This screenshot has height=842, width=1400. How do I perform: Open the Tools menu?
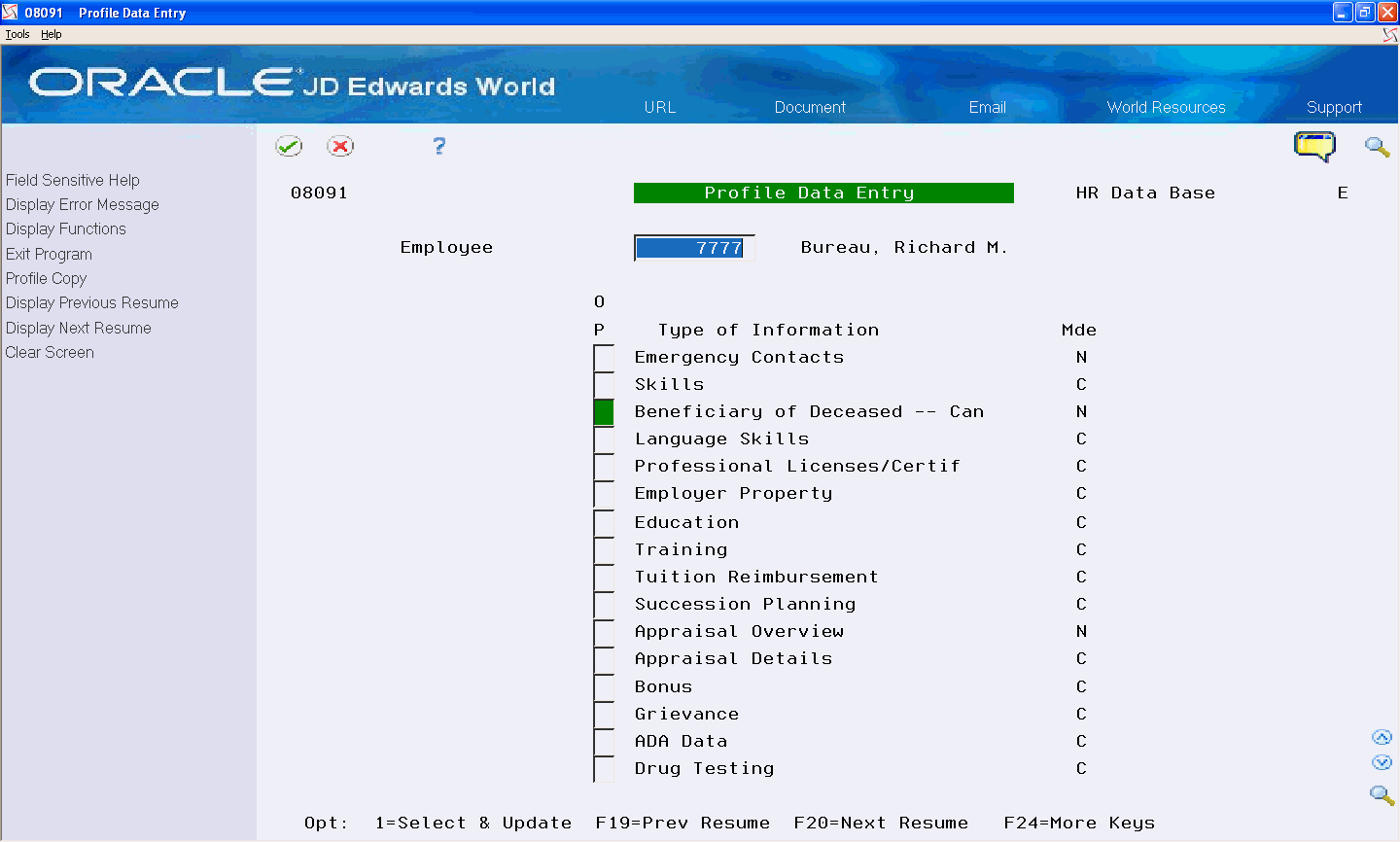point(17,34)
